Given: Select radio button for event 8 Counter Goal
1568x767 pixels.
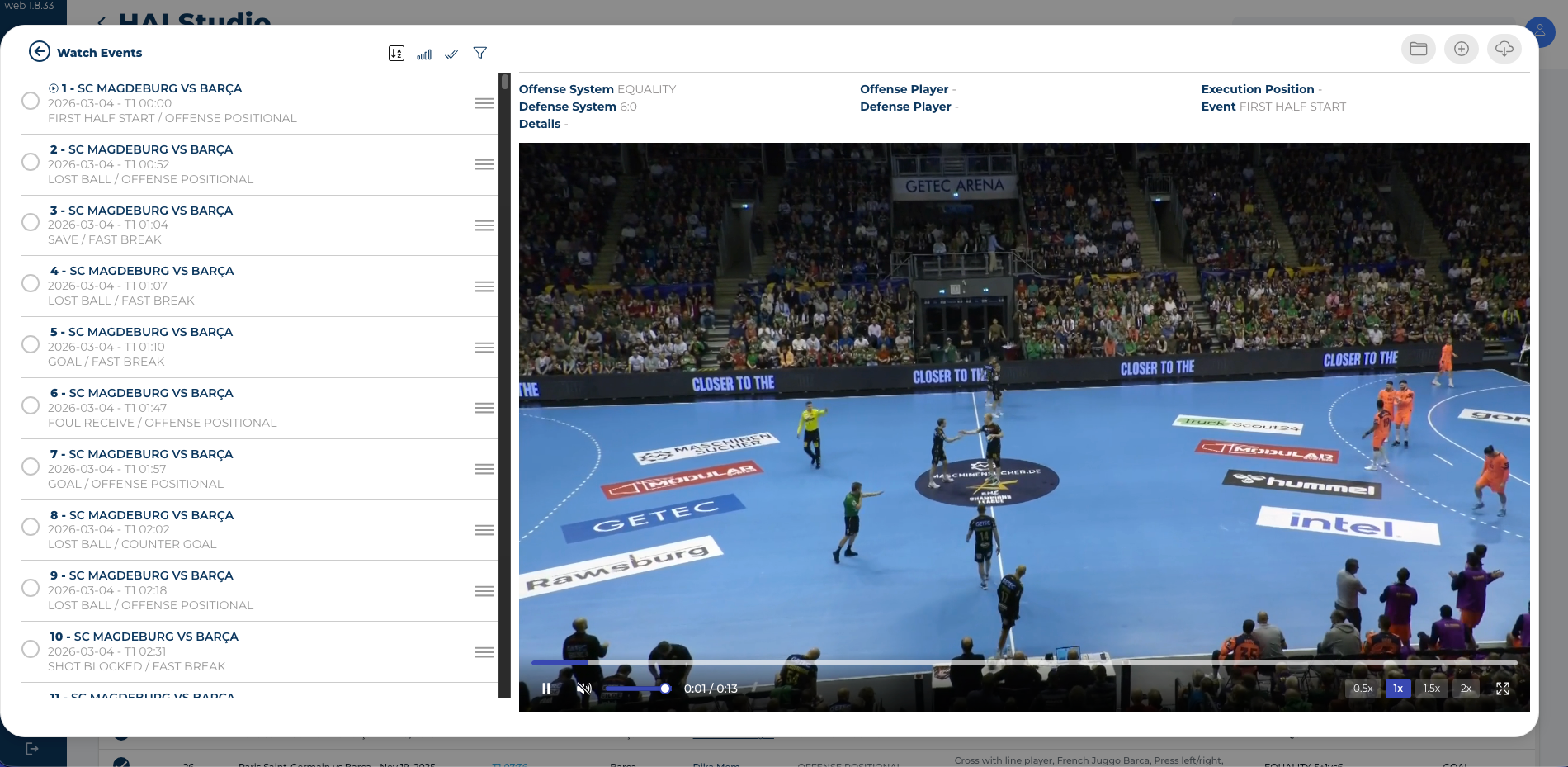Looking at the screenshot, I should coord(31,527).
